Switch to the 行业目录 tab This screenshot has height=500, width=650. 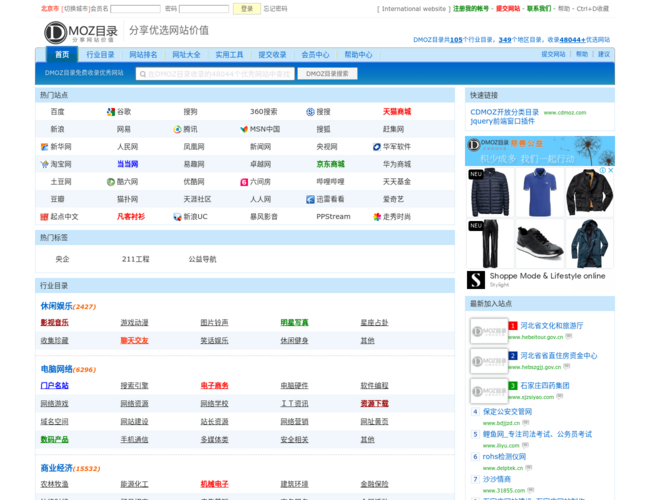(x=100, y=55)
